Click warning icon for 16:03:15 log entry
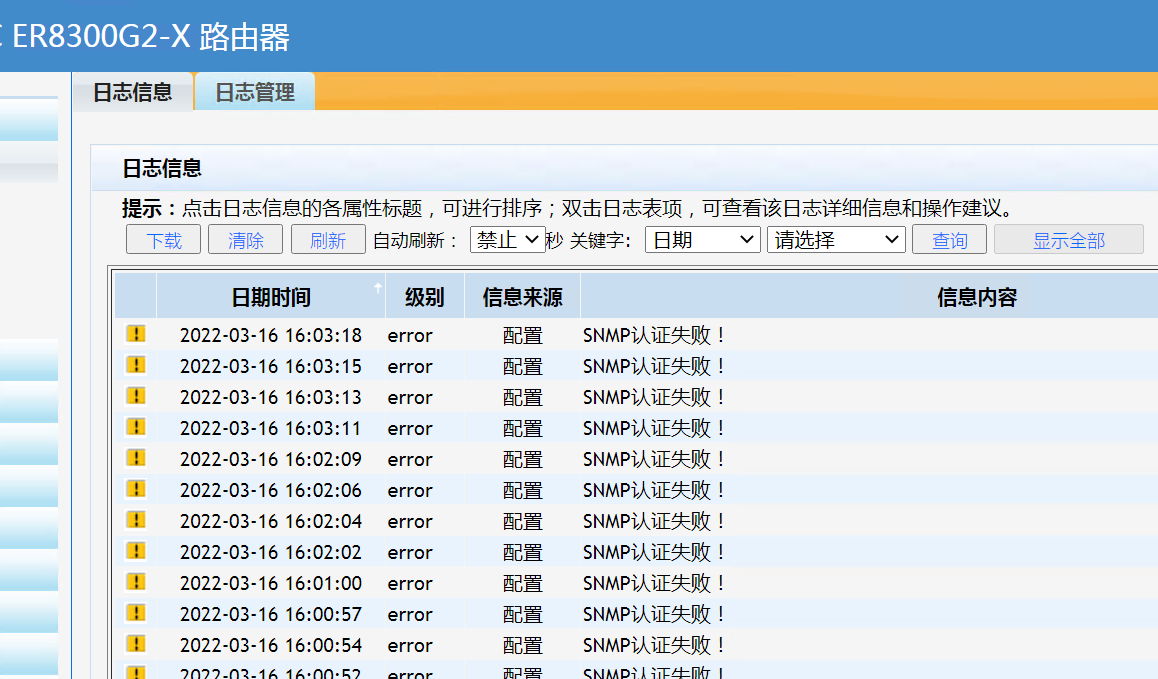This screenshot has width=1158, height=679. coord(135,365)
